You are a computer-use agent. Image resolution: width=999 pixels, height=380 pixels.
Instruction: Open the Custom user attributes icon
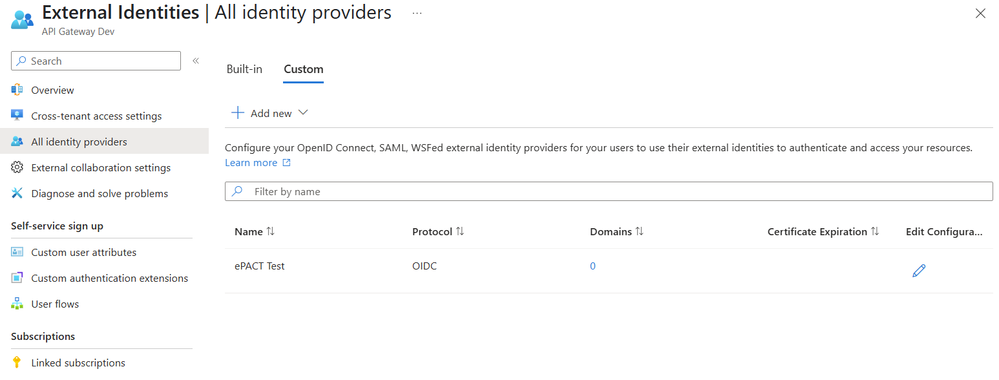click(17, 252)
